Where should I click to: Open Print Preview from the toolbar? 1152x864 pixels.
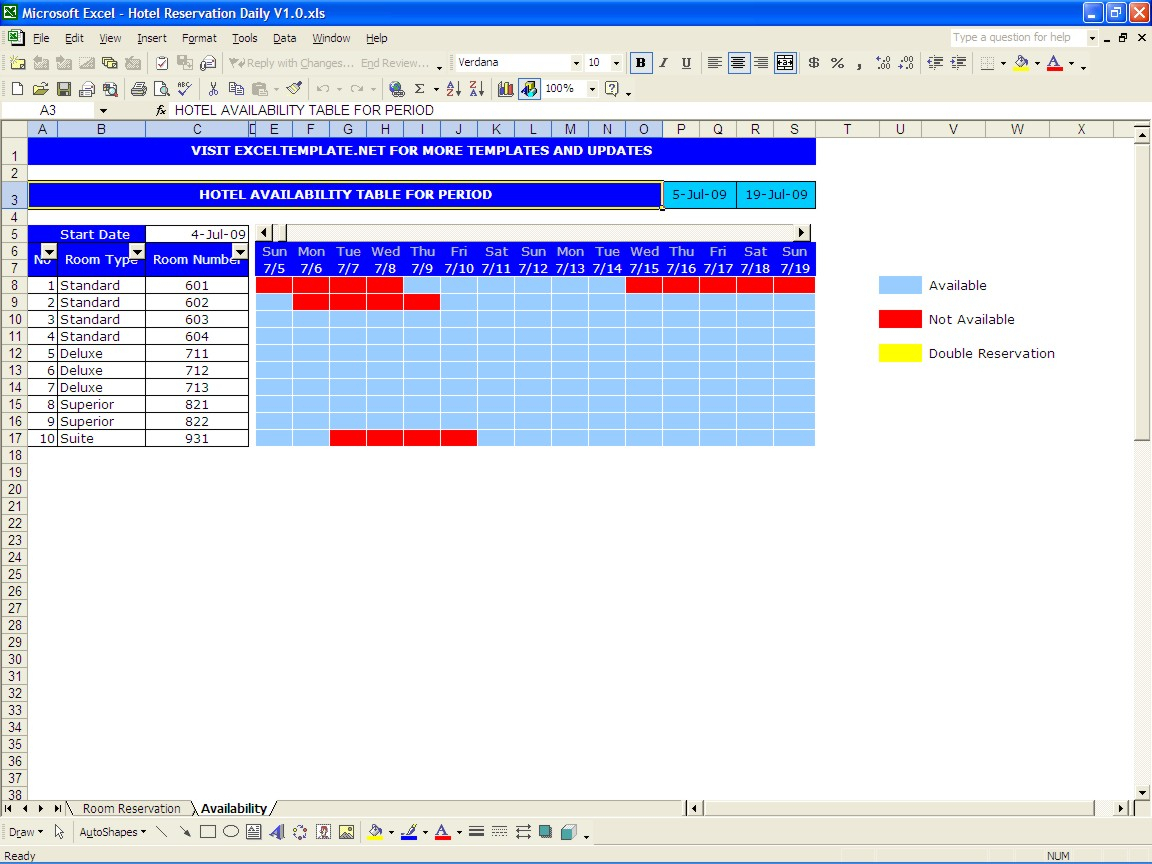click(160, 89)
